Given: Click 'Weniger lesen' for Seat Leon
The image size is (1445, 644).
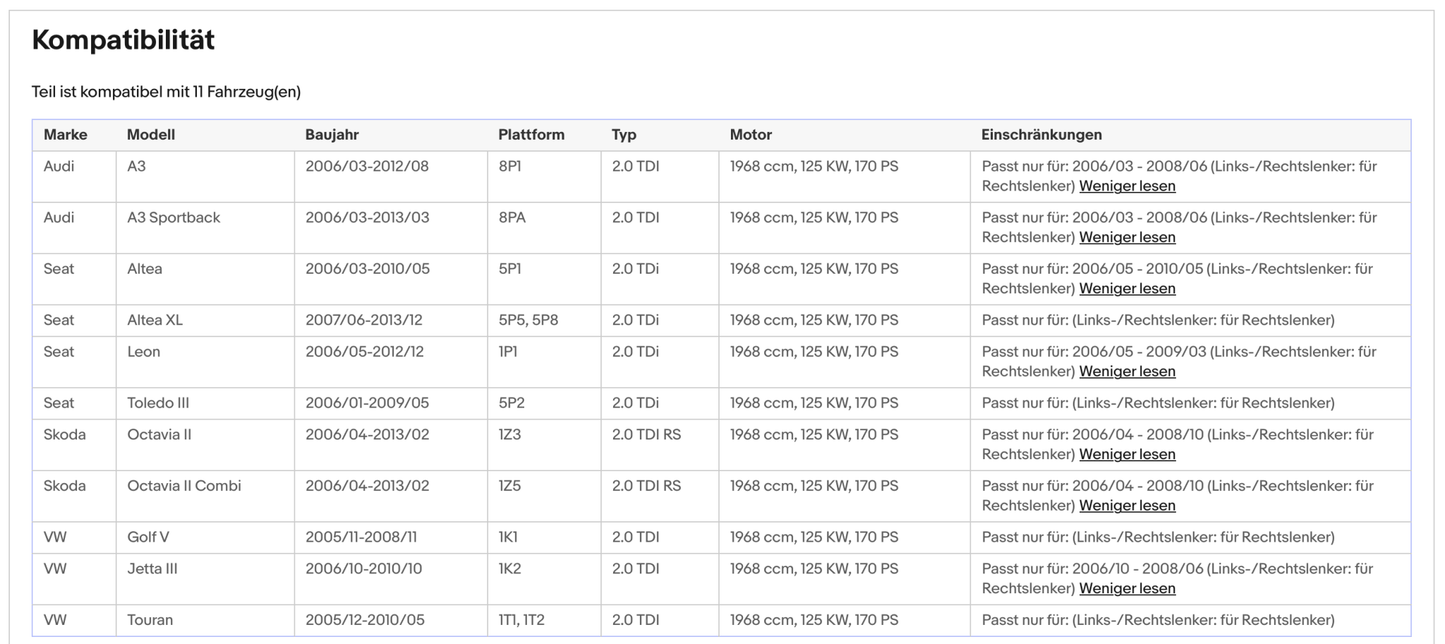Looking at the screenshot, I should [x=1127, y=371].
